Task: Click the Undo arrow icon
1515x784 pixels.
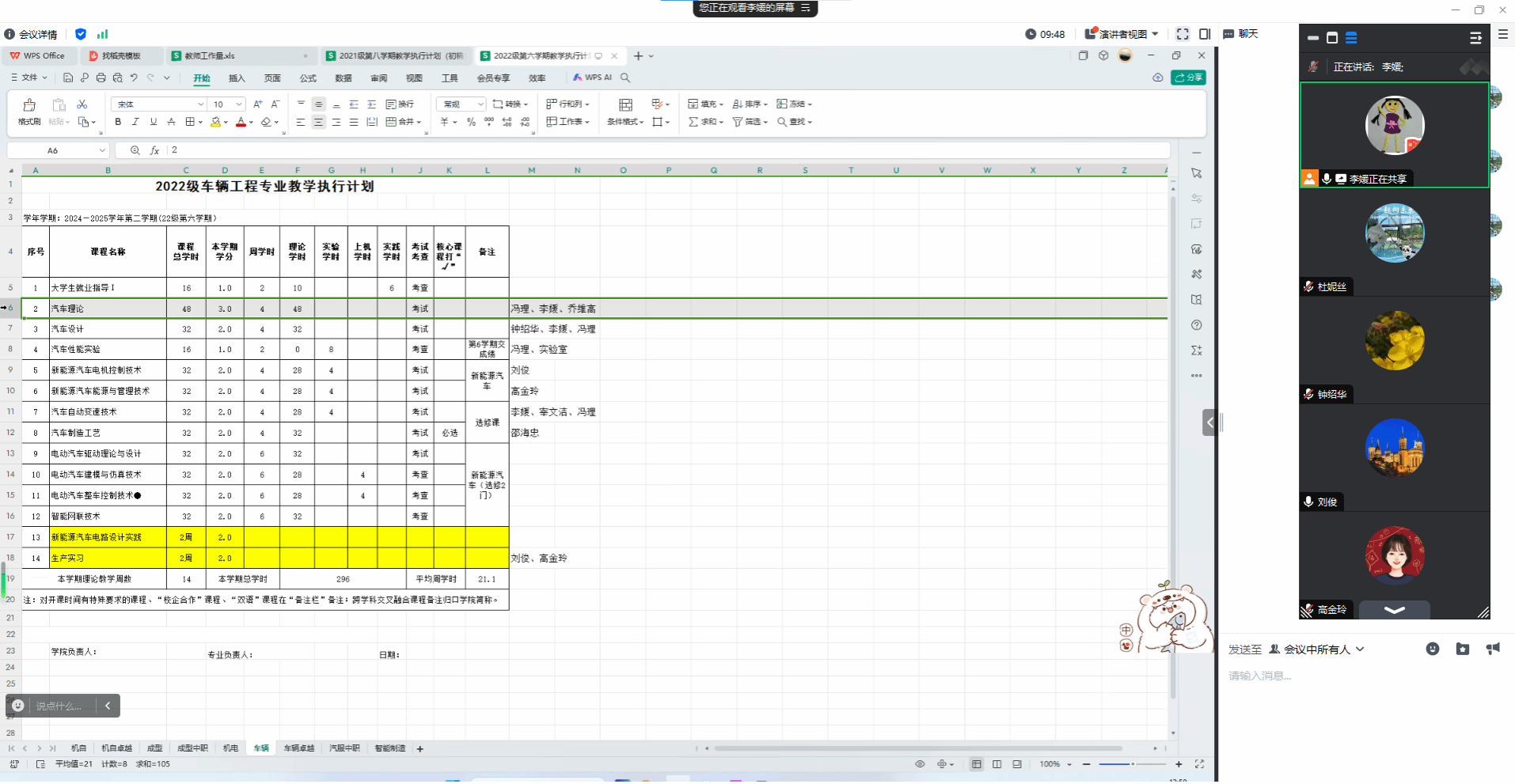Action: pyautogui.click(x=134, y=78)
